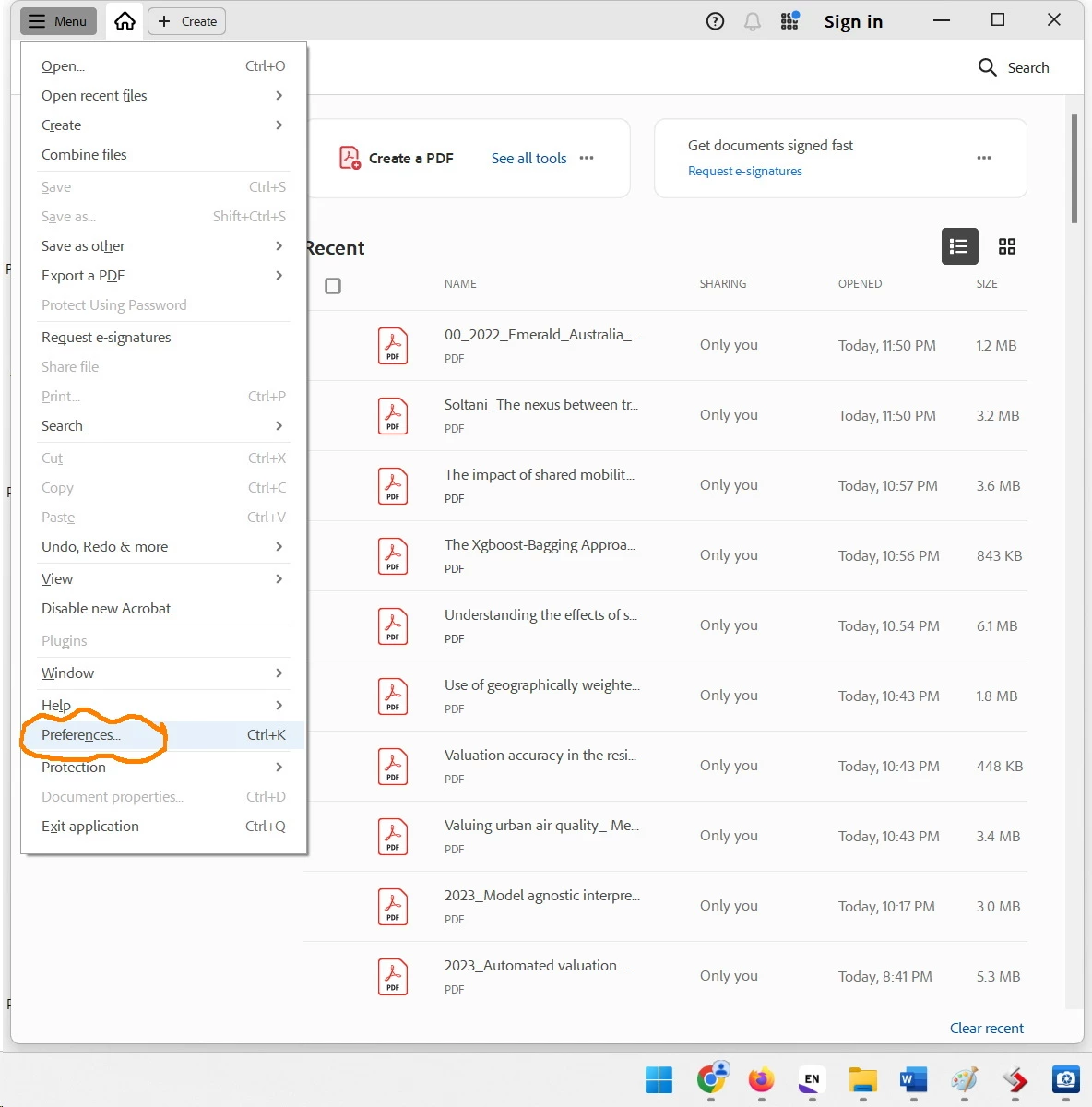
Task: Click the PDF icon for geographically weighted file
Action: point(393,696)
